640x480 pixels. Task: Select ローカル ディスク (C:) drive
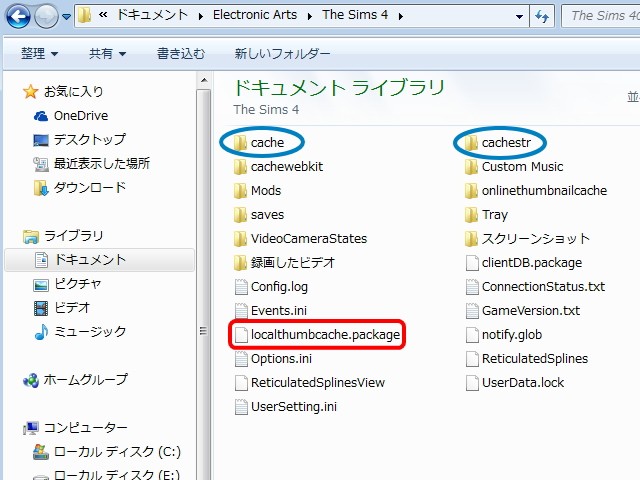pos(107,452)
